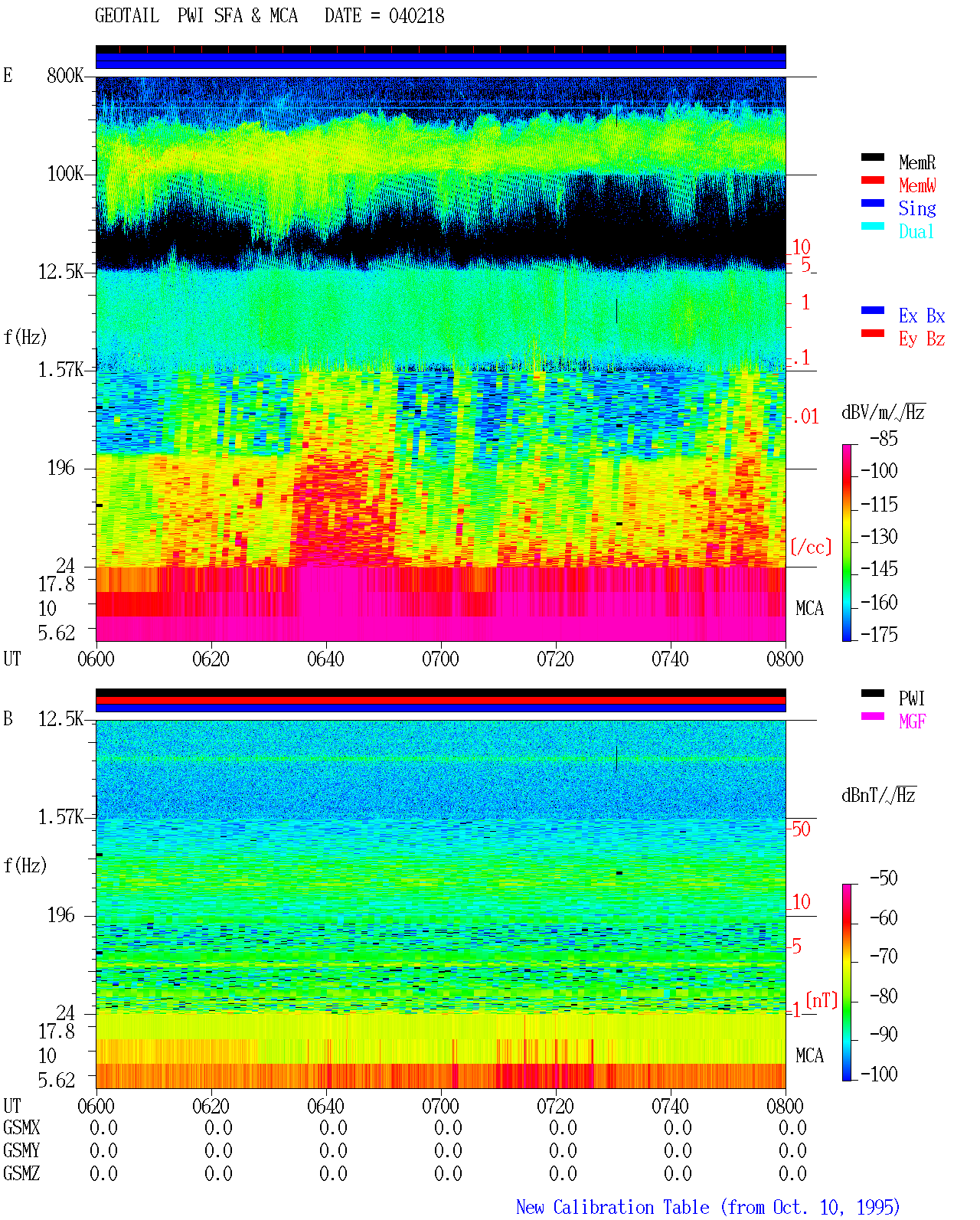This screenshot has width=980, height=1220.
Task: Click the 0640 time tick under E panel
Action: [x=325, y=659]
